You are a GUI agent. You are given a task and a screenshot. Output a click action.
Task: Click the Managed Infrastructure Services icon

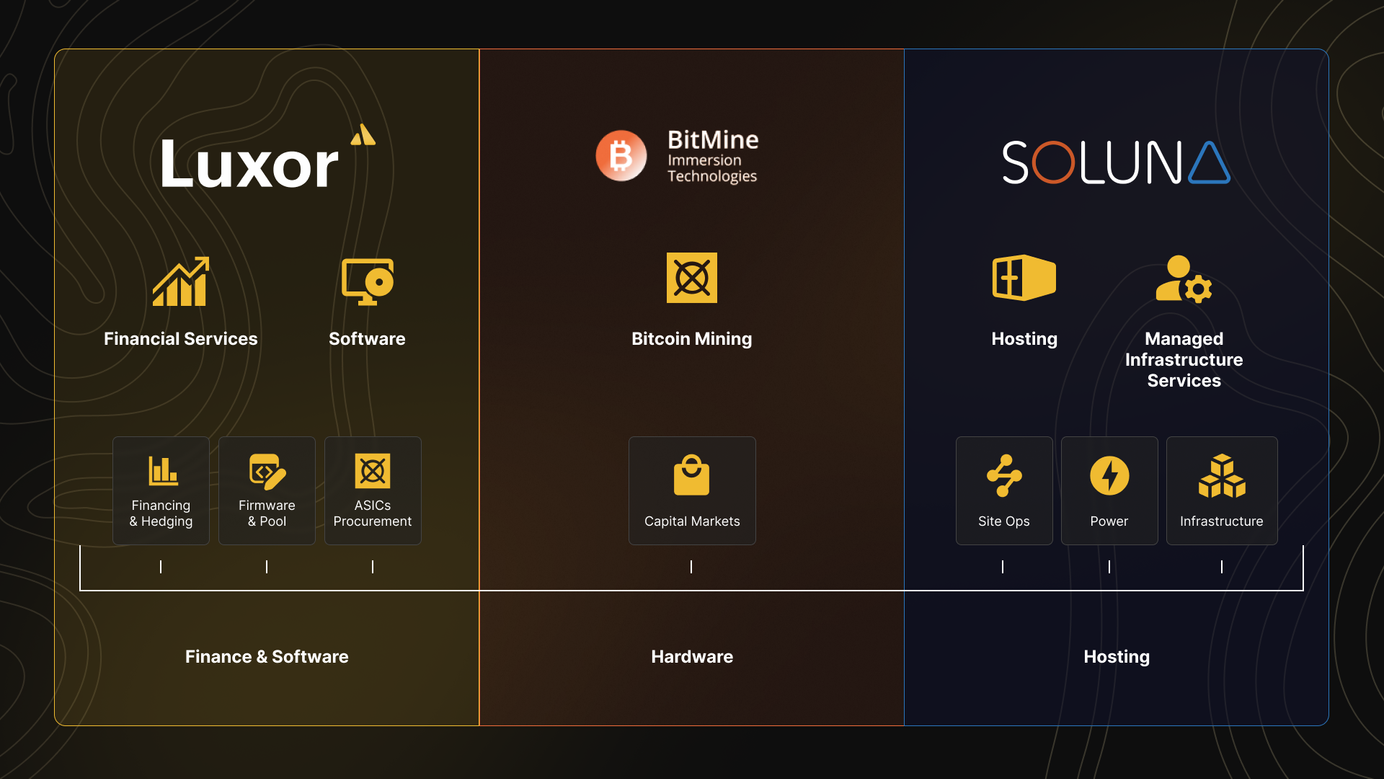1184,279
